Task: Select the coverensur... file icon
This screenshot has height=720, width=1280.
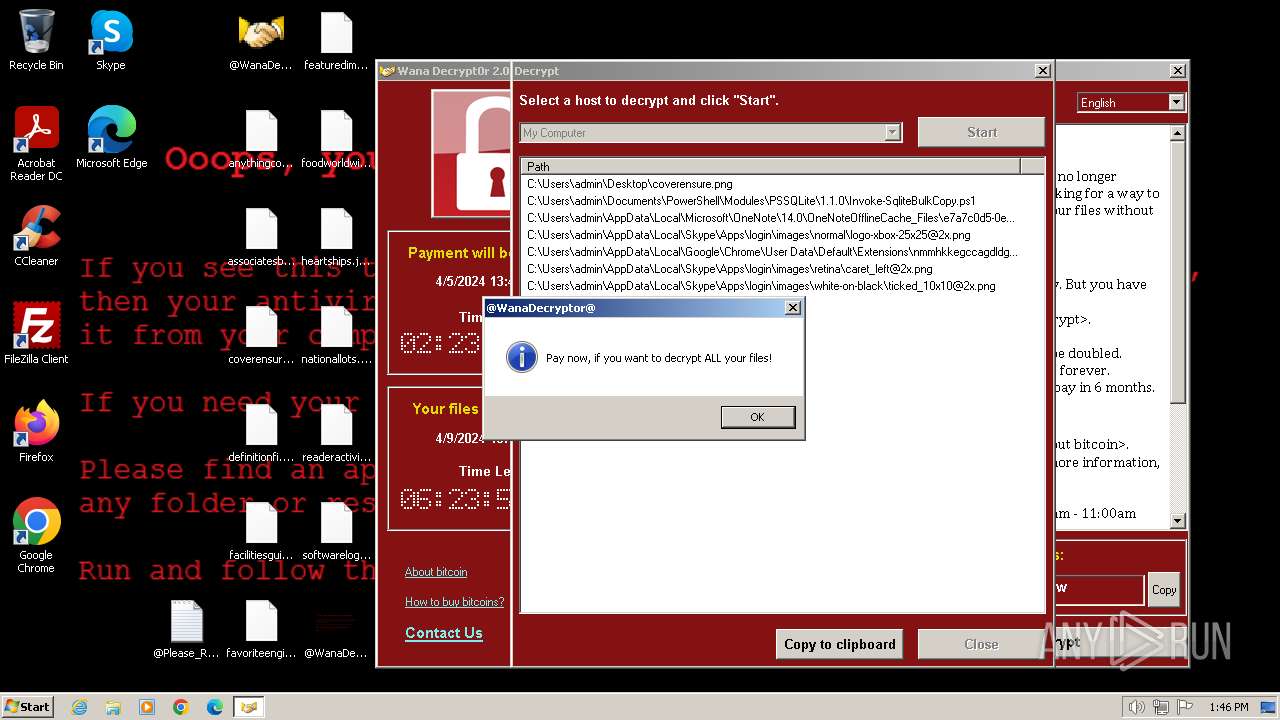Action: click(261, 334)
